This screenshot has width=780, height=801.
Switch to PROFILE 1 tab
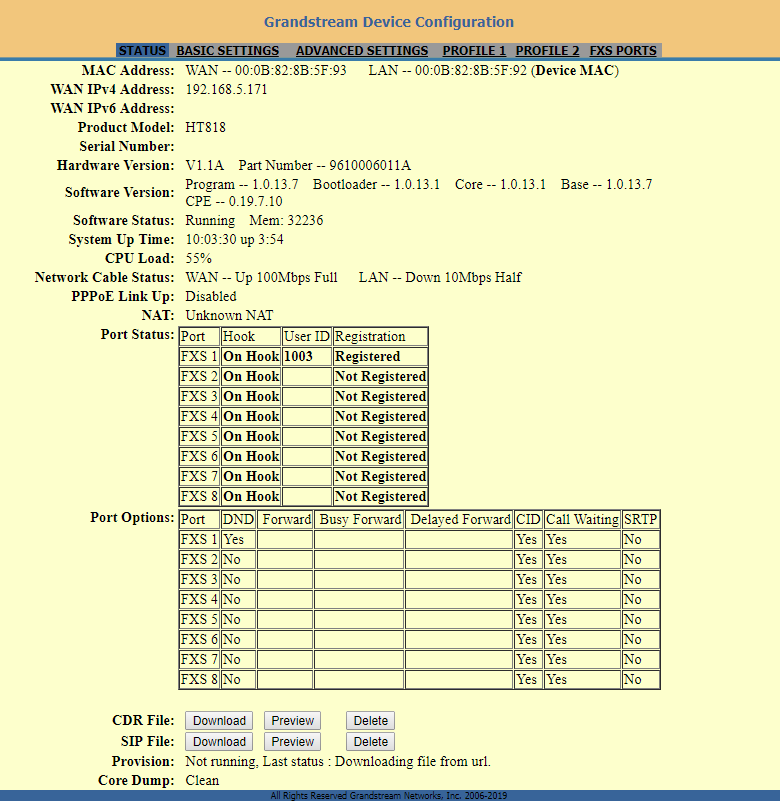[474, 51]
